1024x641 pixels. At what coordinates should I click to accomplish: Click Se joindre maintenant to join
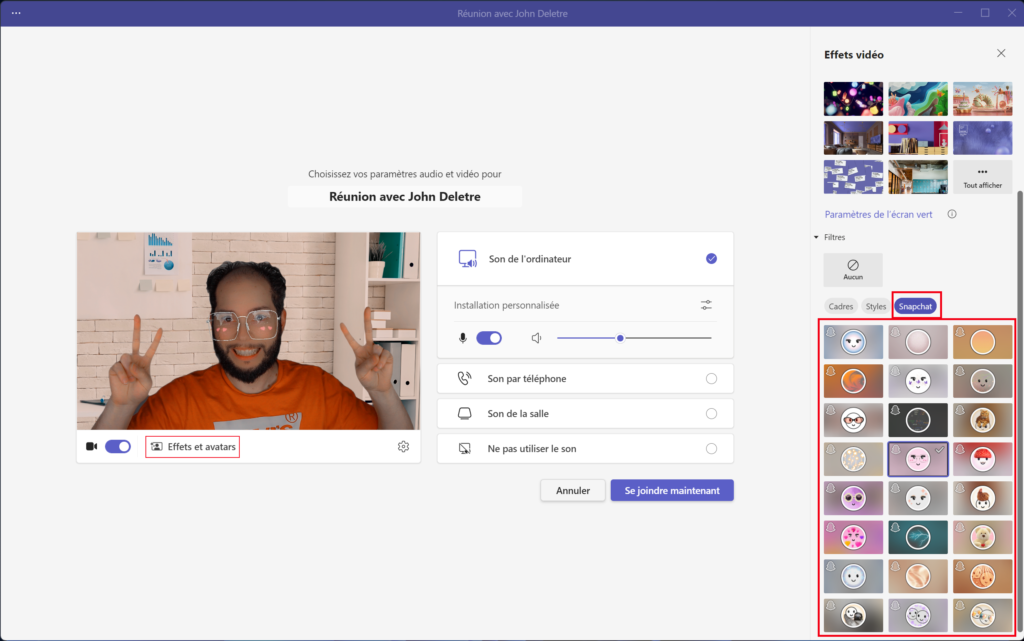coord(671,490)
